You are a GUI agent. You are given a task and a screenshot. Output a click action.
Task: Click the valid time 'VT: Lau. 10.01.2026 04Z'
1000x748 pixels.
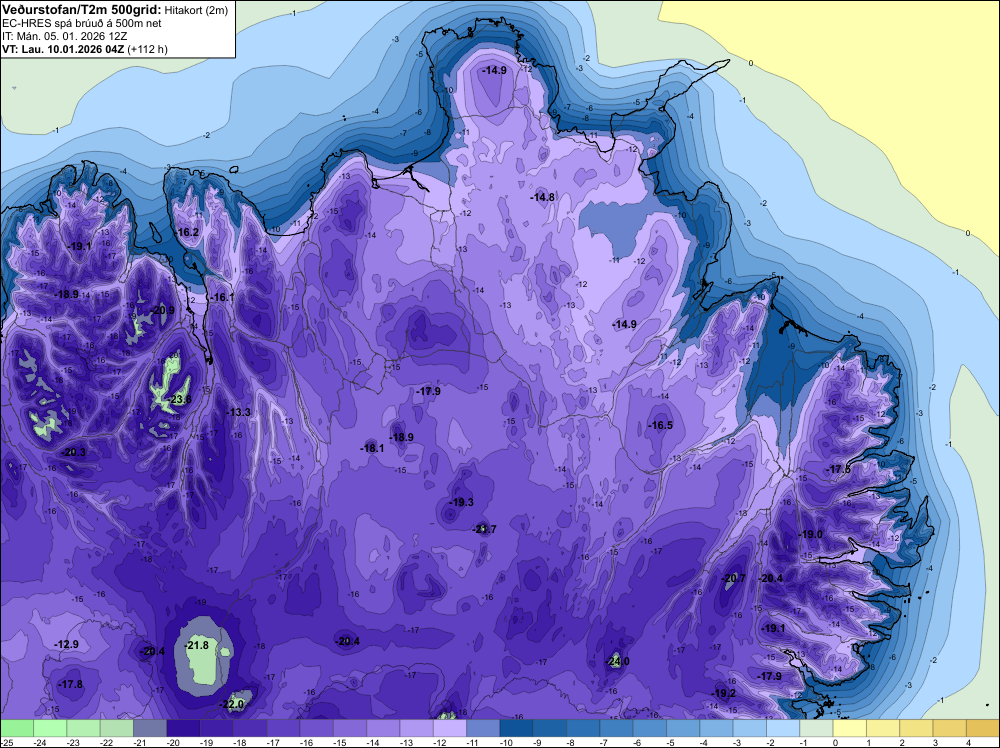[63, 49]
